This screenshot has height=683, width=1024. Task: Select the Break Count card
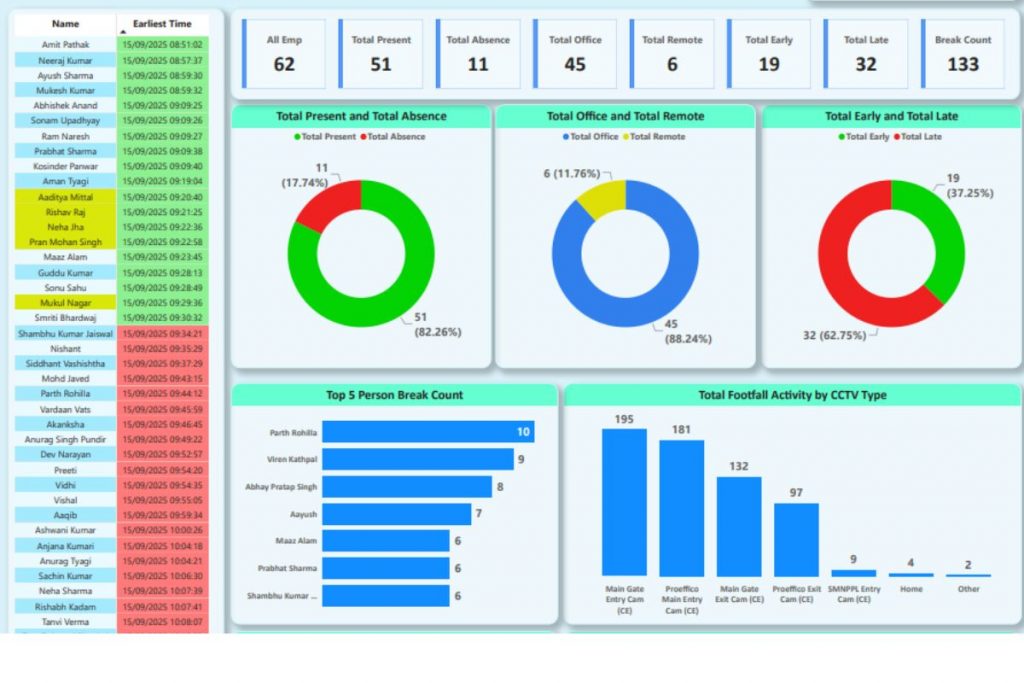click(x=962, y=53)
